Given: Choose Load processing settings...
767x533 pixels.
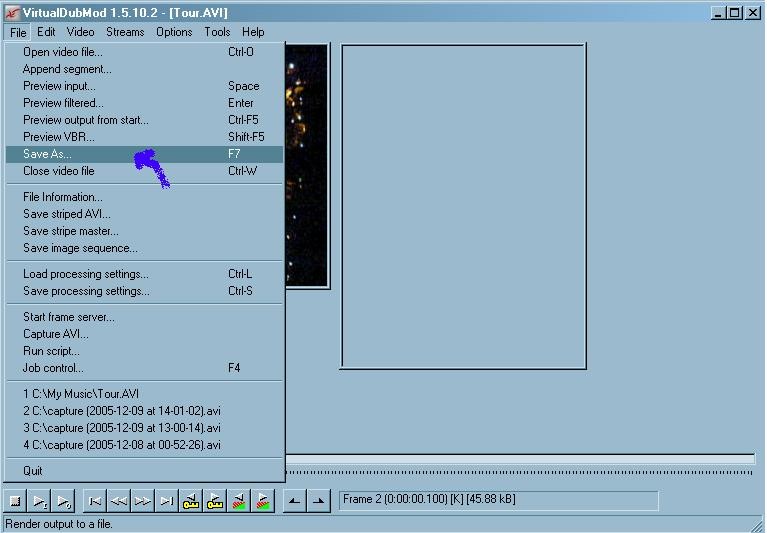Looking at the screenshot, I should 145,274.
